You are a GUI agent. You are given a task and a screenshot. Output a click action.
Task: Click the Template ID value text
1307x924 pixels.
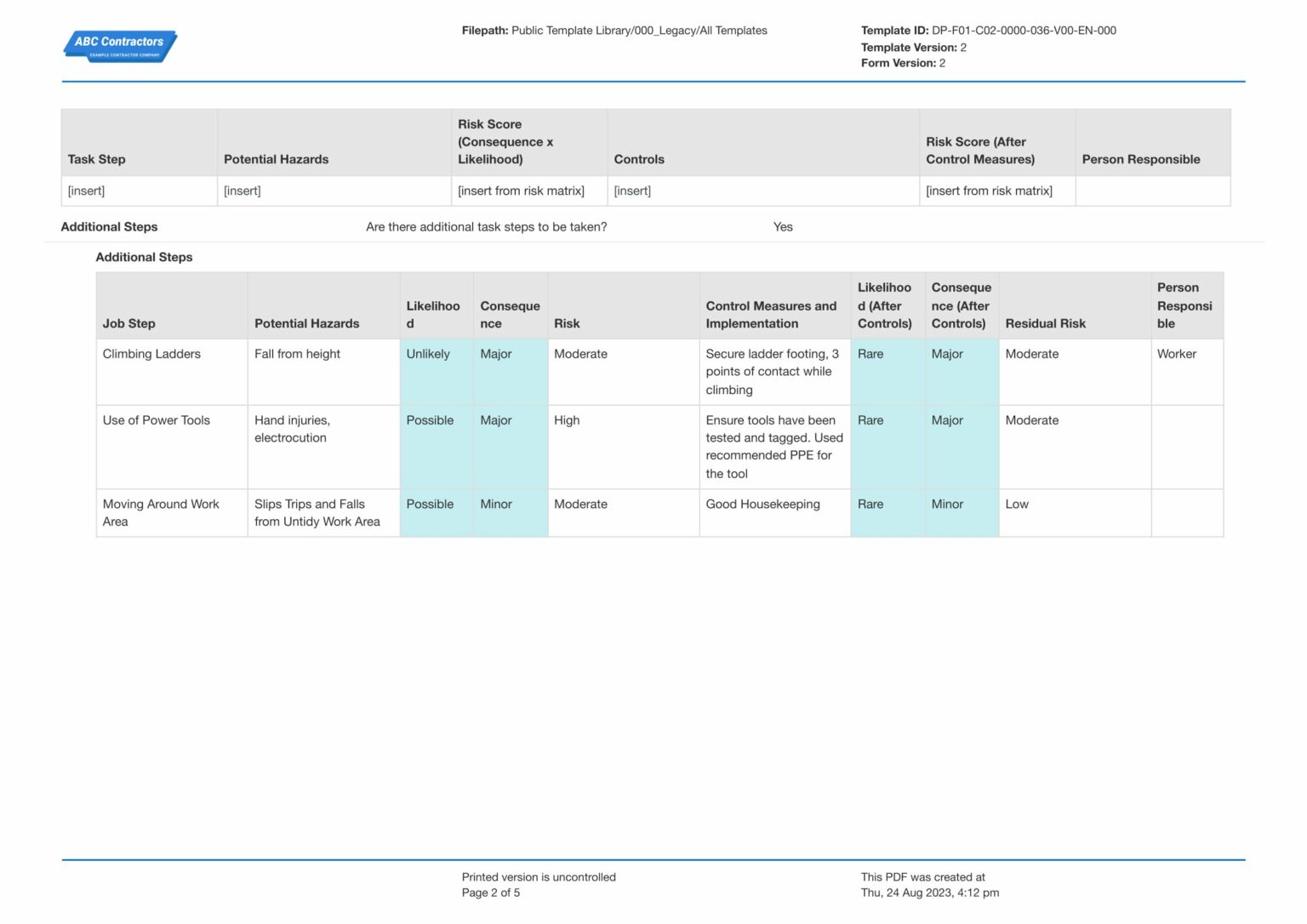tap(1024, 30)
